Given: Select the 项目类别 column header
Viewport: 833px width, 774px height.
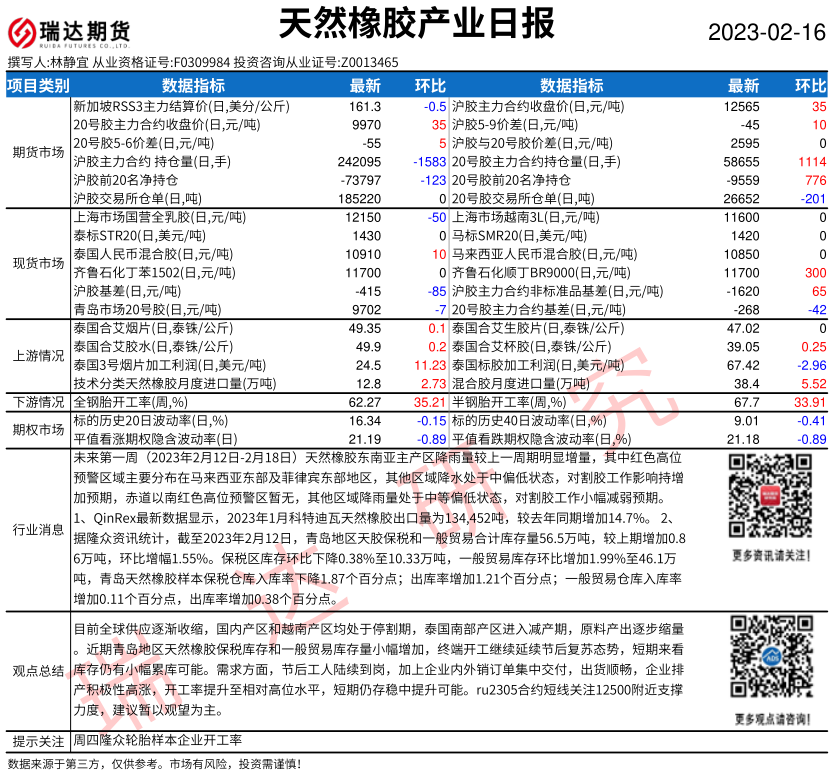Looking at the screenshot, I should 38,86.
